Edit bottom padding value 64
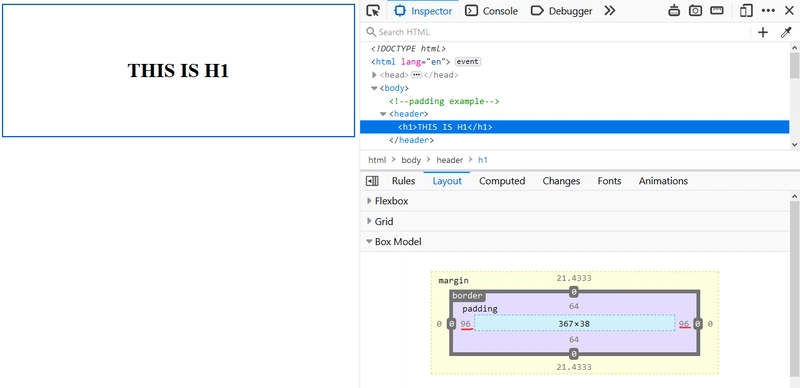The width and height of the screenshot is (800, 388). pyautogui.click(x=574, y=340)
